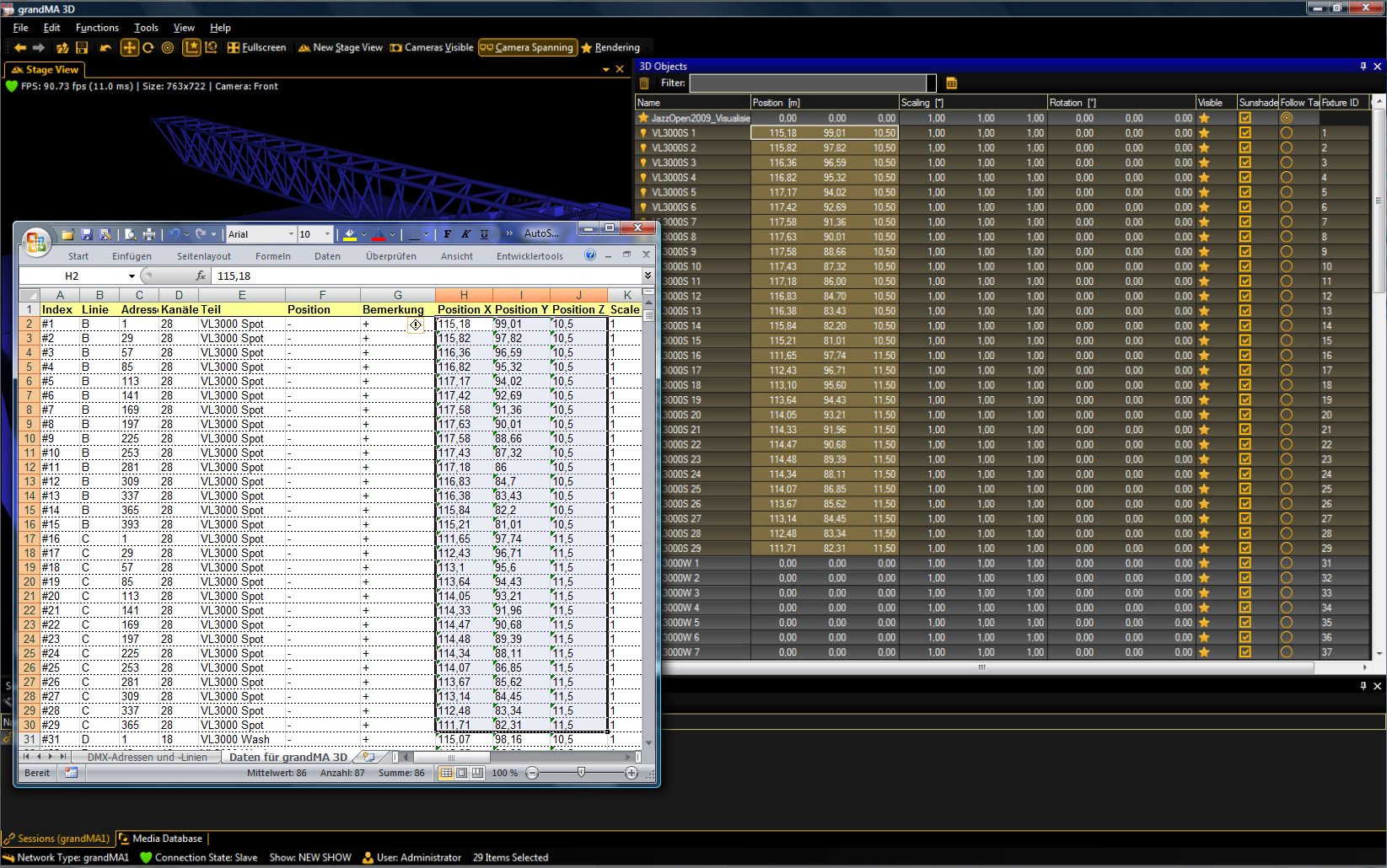Expand the H2 name box dropdown
1387x868 pixels.
coord(132,276)
